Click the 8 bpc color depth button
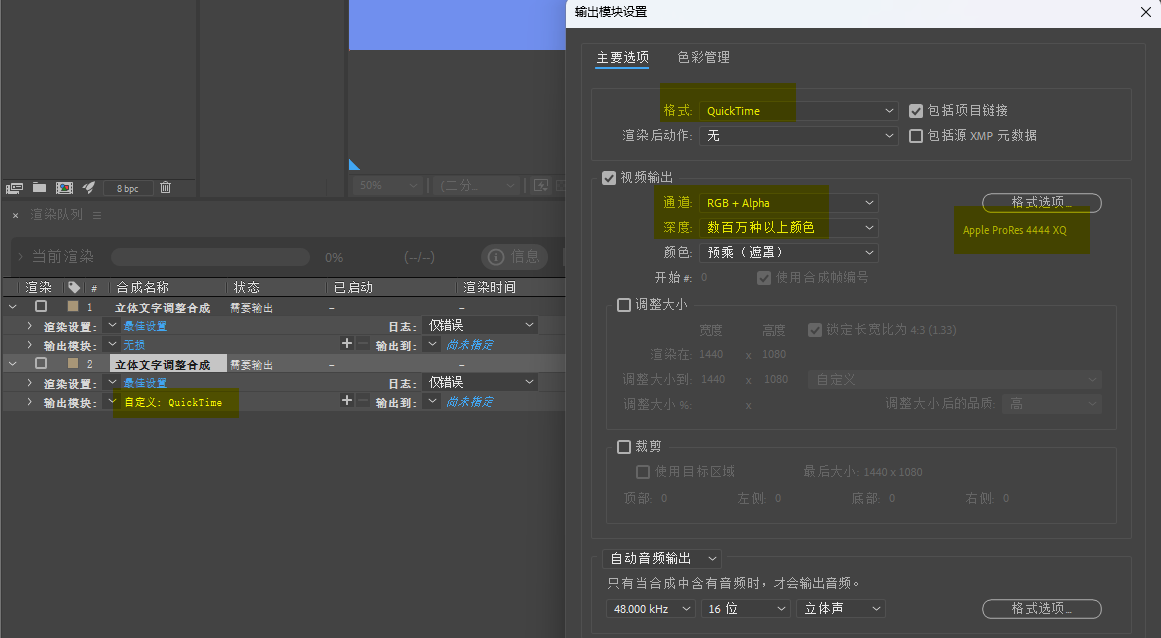Image resolution: width=1161 pixels, height=638 pixels. click(127, 189)
